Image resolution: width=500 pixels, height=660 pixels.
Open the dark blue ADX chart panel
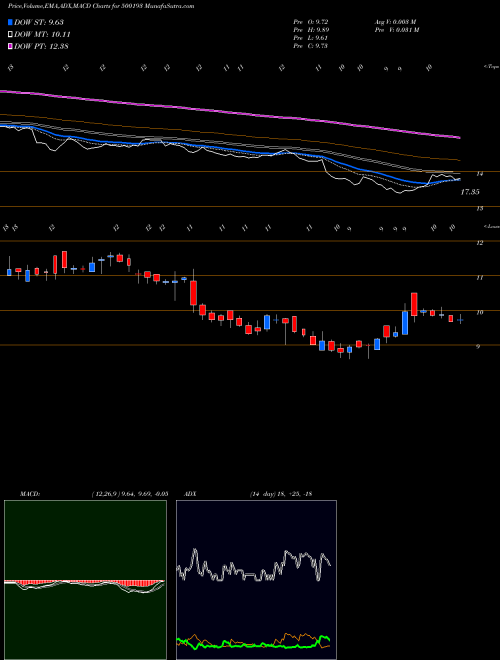click(x=256, y=580)
